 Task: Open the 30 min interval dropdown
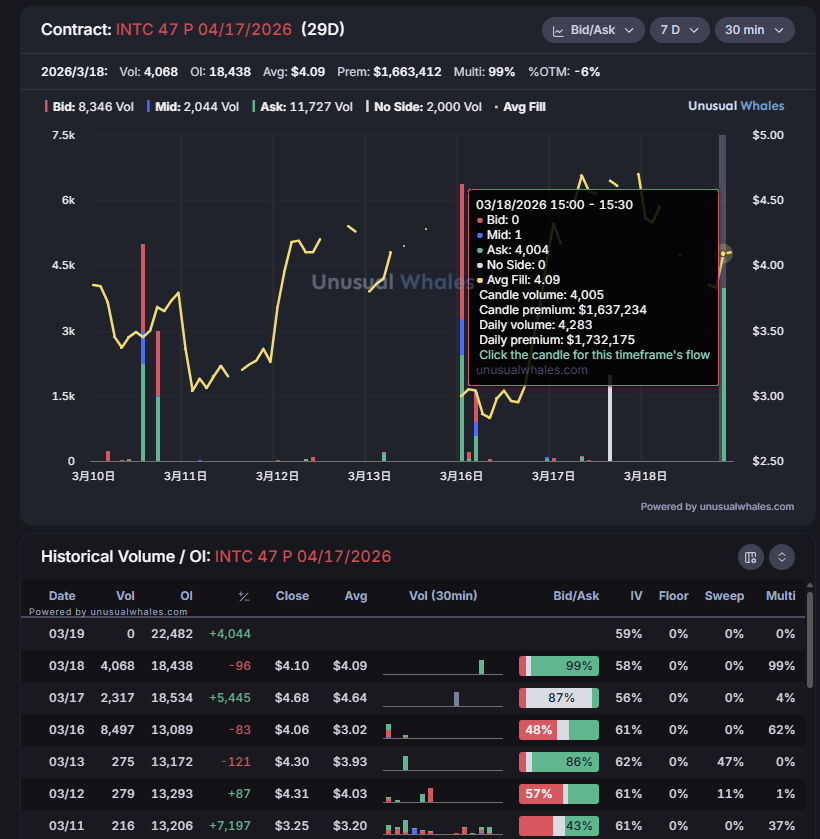pyautogui.click(x=754, y=30)
